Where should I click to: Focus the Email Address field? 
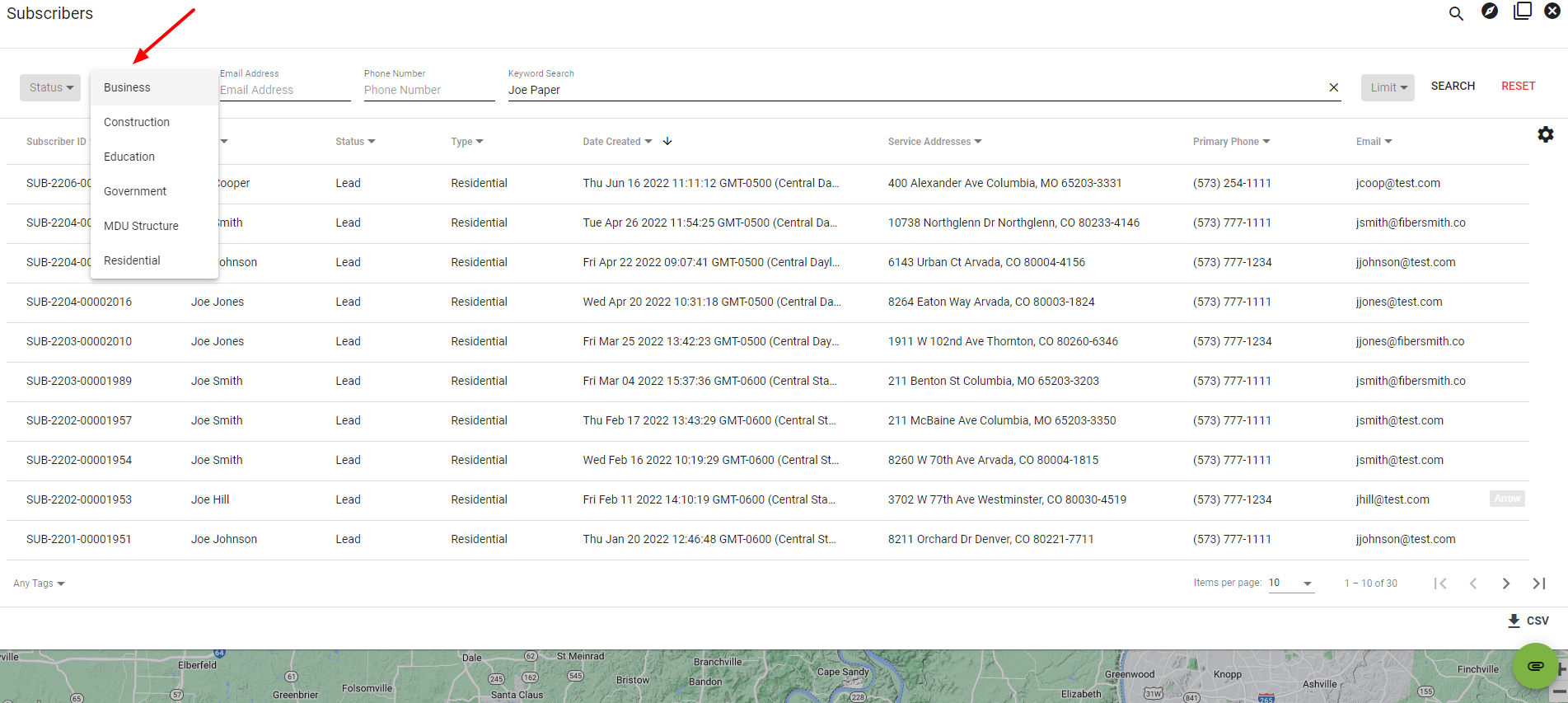285,90
